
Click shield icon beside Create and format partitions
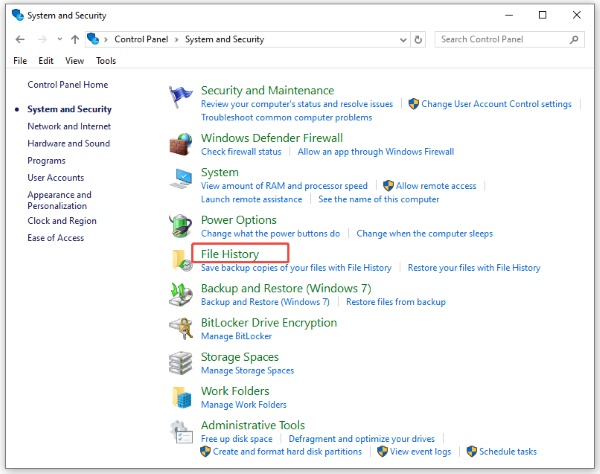205,451
